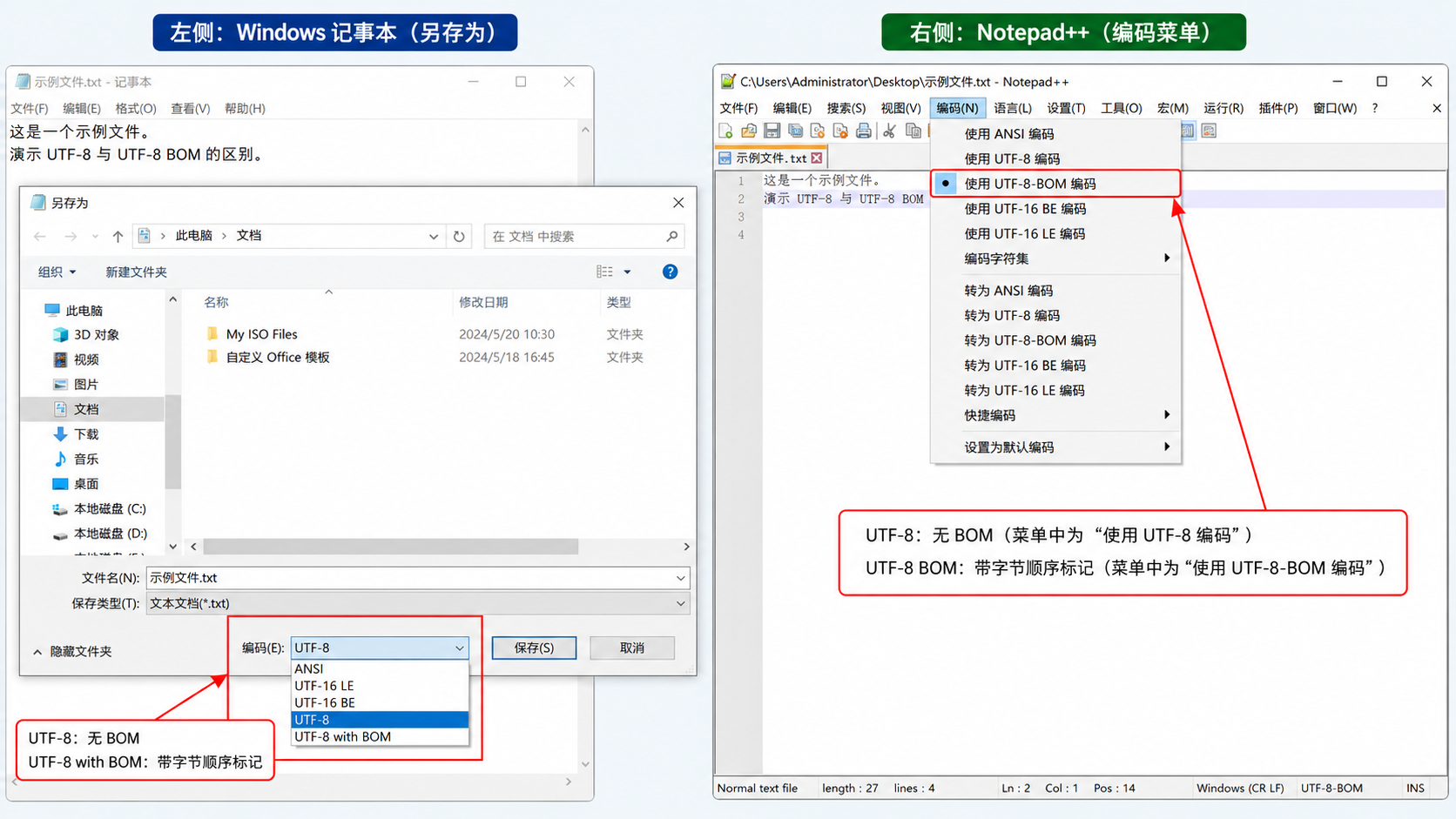Open the 语言(L) menu in Notepad++
Viewport: 1456px width, 819px height.
pyautogui.click(x=1013, y=108)
